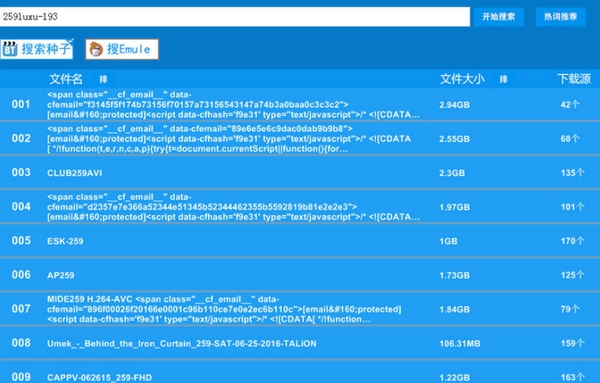Open result 001 file name entry
The height and width of the screenshot is (383, 600).
[x=233, y=104]
